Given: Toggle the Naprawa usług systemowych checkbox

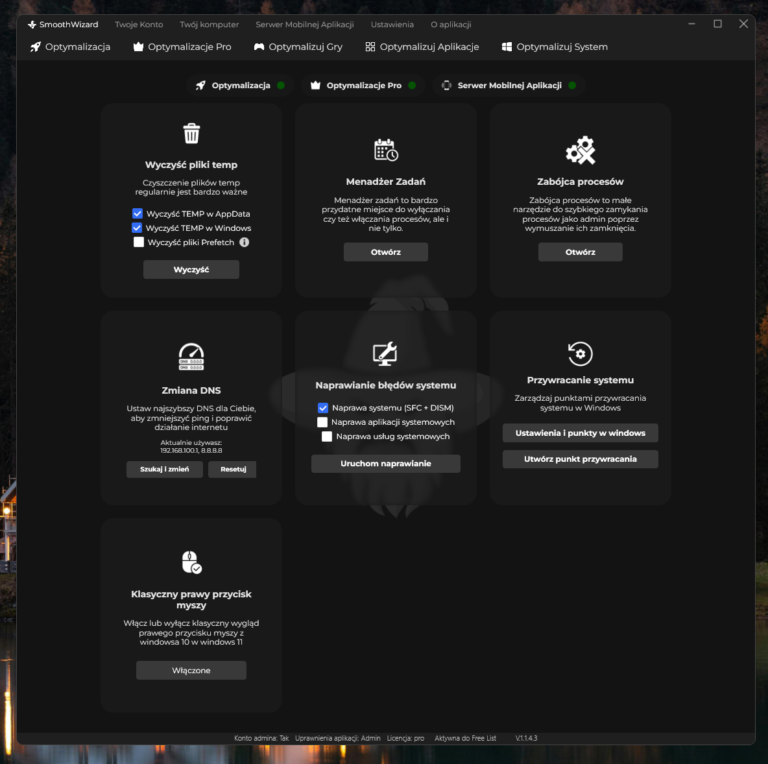Looking at the screenshot, I should (x=327, y=436).
